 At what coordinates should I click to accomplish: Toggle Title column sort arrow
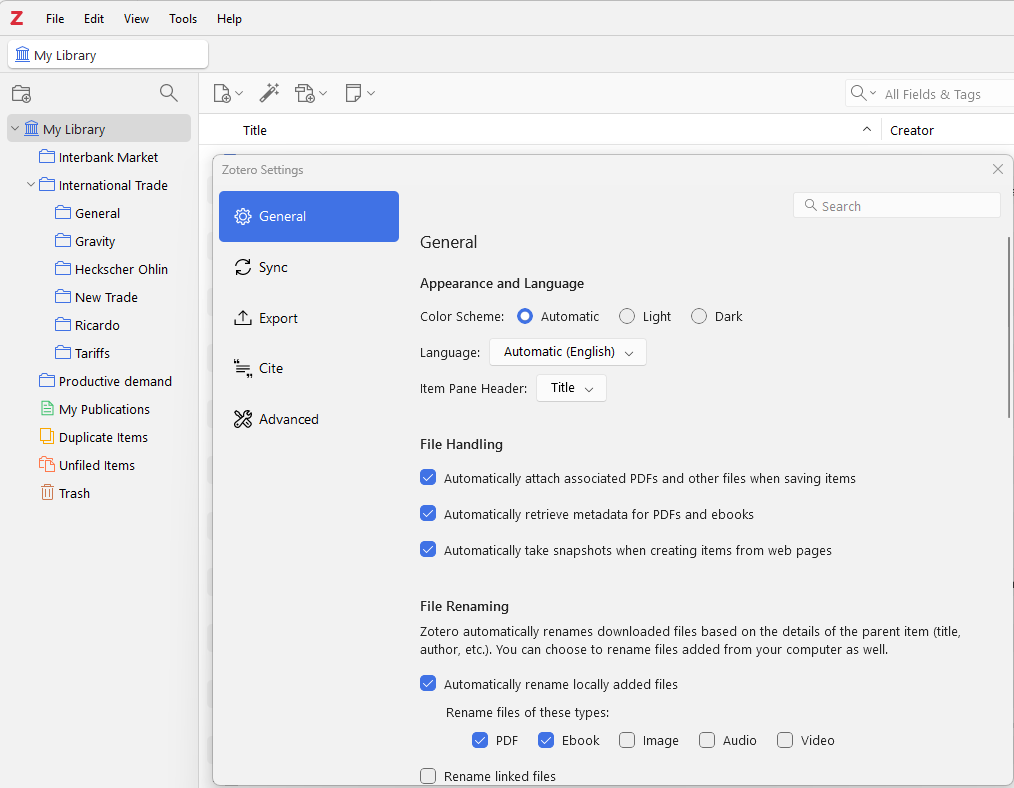click(x=867, y=129)
